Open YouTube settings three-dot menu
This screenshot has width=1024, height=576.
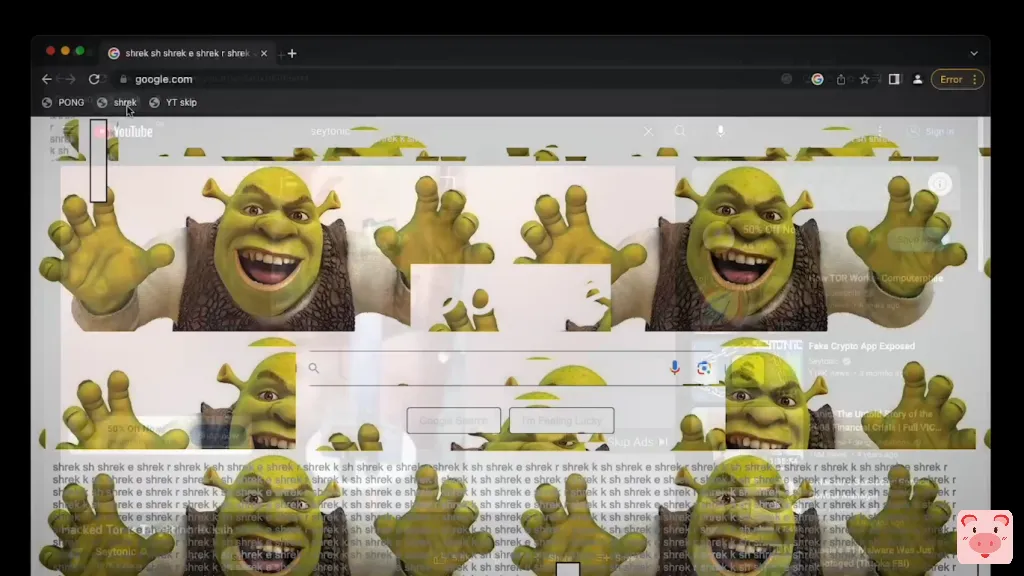[880, 131]
